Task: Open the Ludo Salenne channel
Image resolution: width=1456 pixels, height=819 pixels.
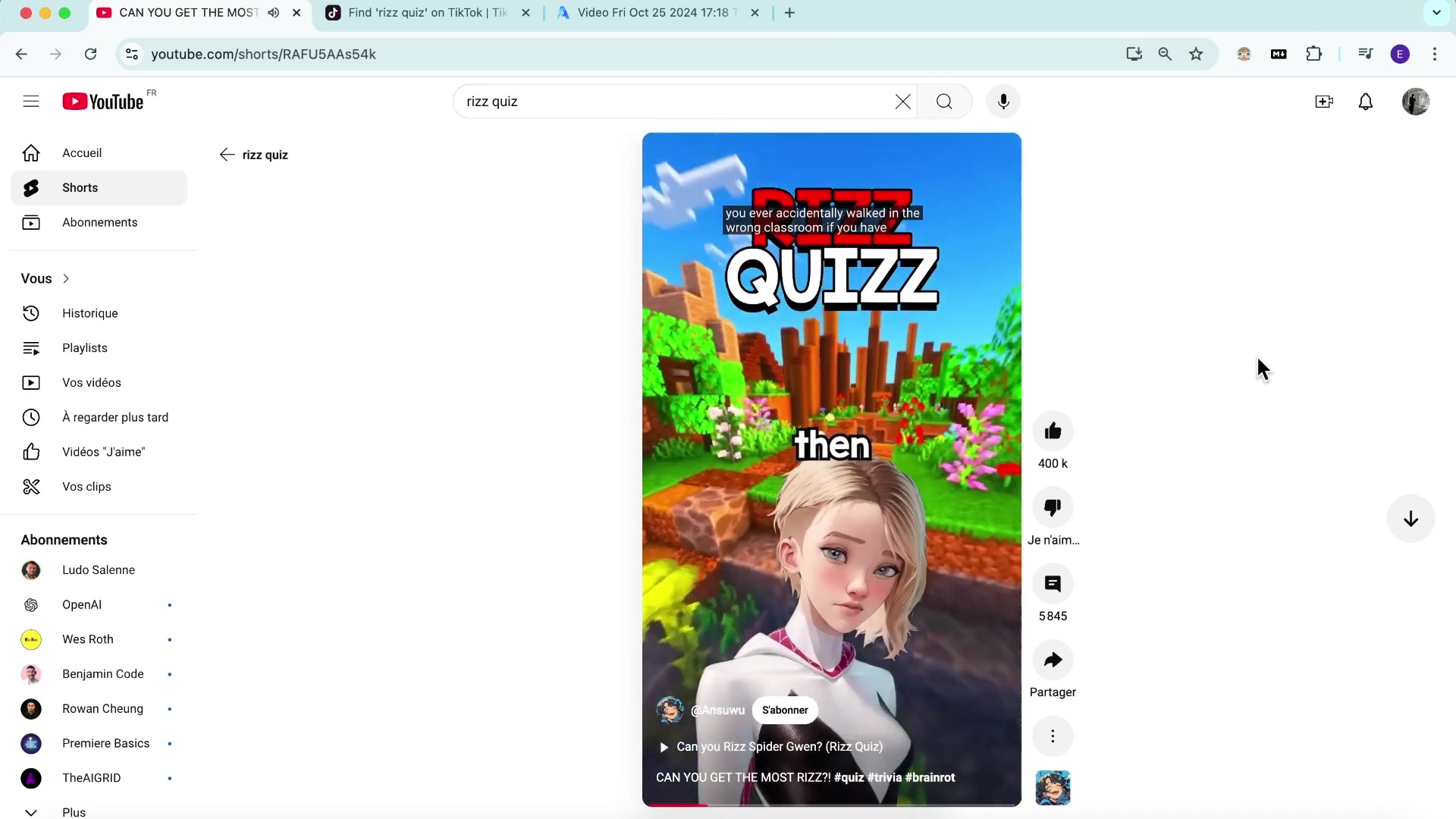Action: [x=99, y=570]
